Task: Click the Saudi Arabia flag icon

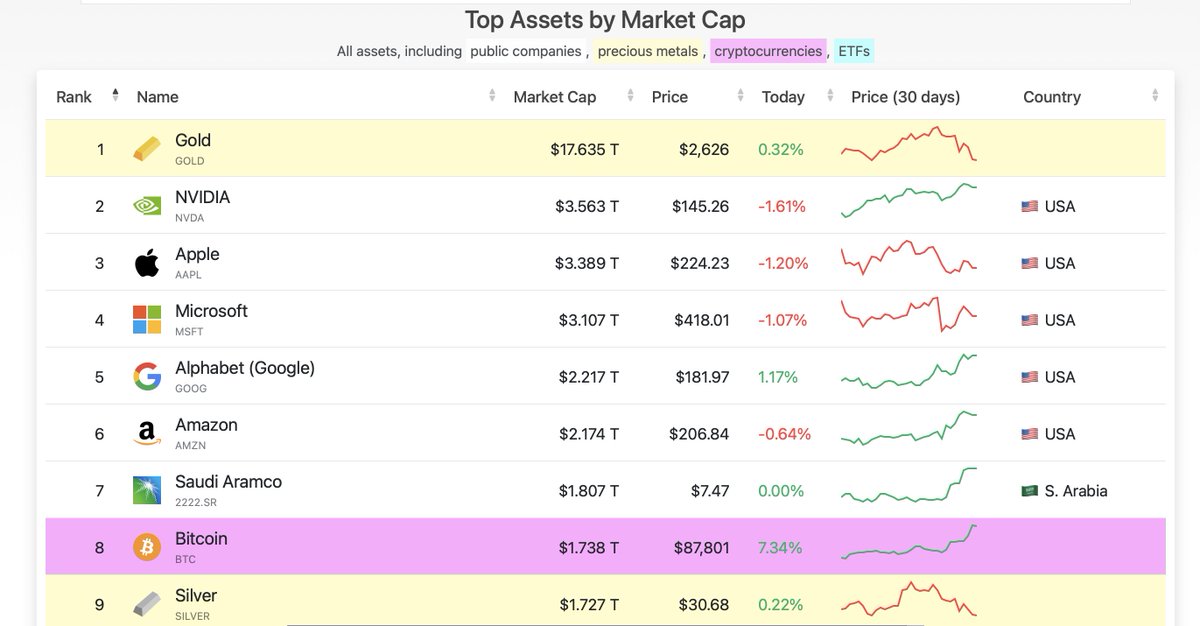Action: 1029,492
